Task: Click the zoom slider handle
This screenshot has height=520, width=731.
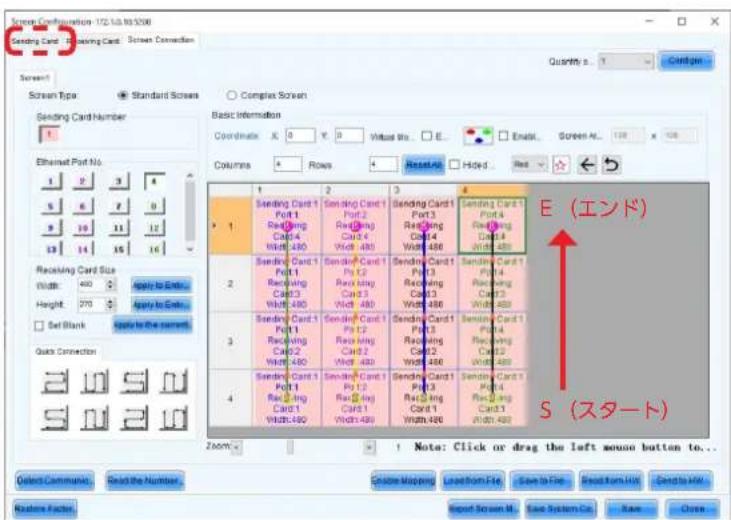Action: pyautogui.click(x=290, y=447)
